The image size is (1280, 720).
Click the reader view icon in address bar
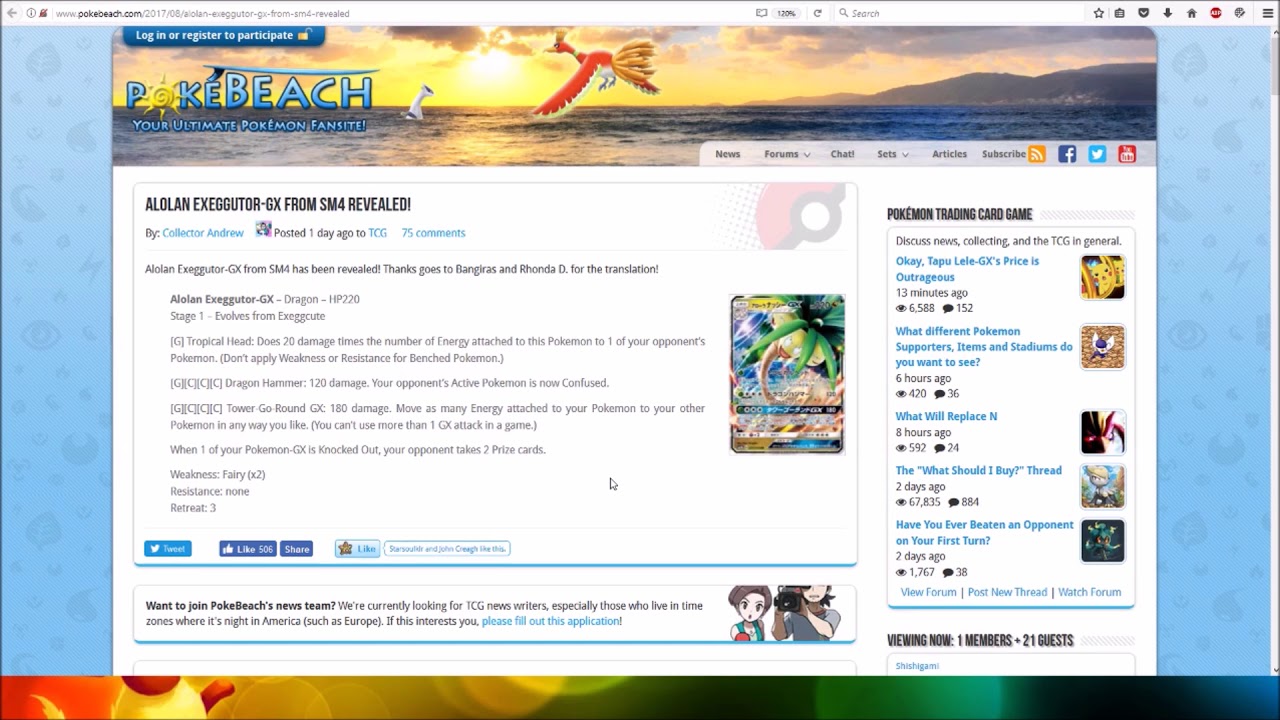pyautogui.click(x=762, y=13)
